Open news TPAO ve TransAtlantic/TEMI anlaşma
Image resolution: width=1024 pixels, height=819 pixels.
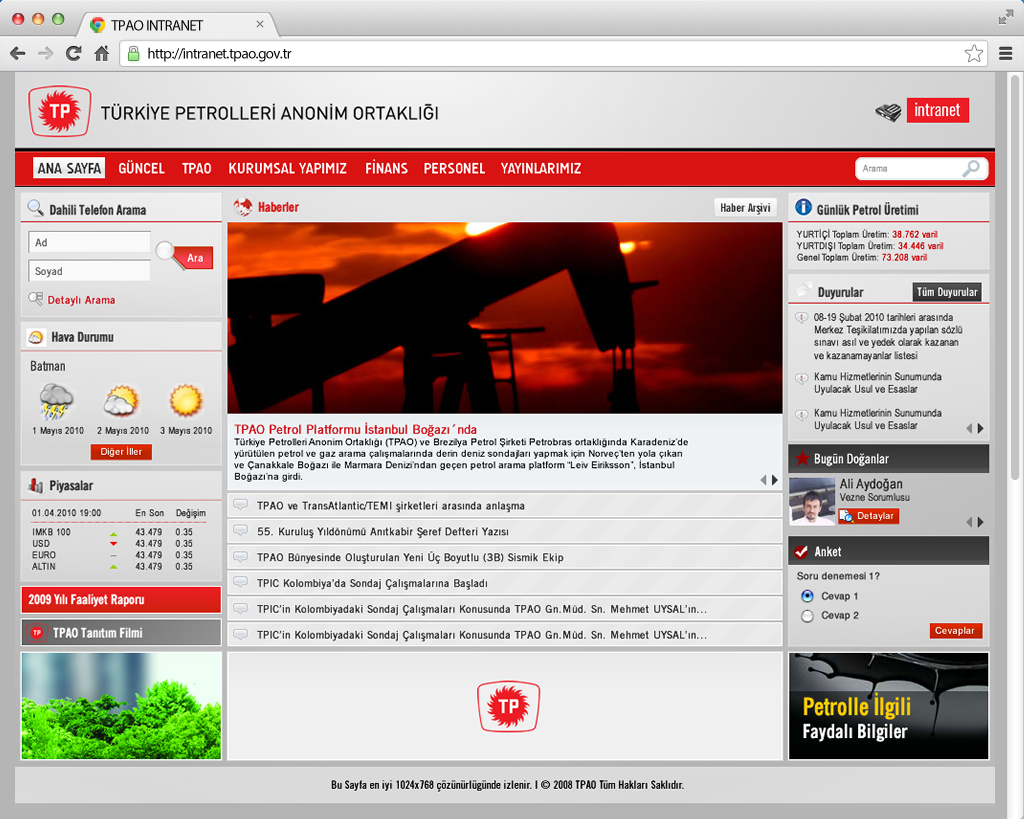pyautogui.click(x=505, y=506)
